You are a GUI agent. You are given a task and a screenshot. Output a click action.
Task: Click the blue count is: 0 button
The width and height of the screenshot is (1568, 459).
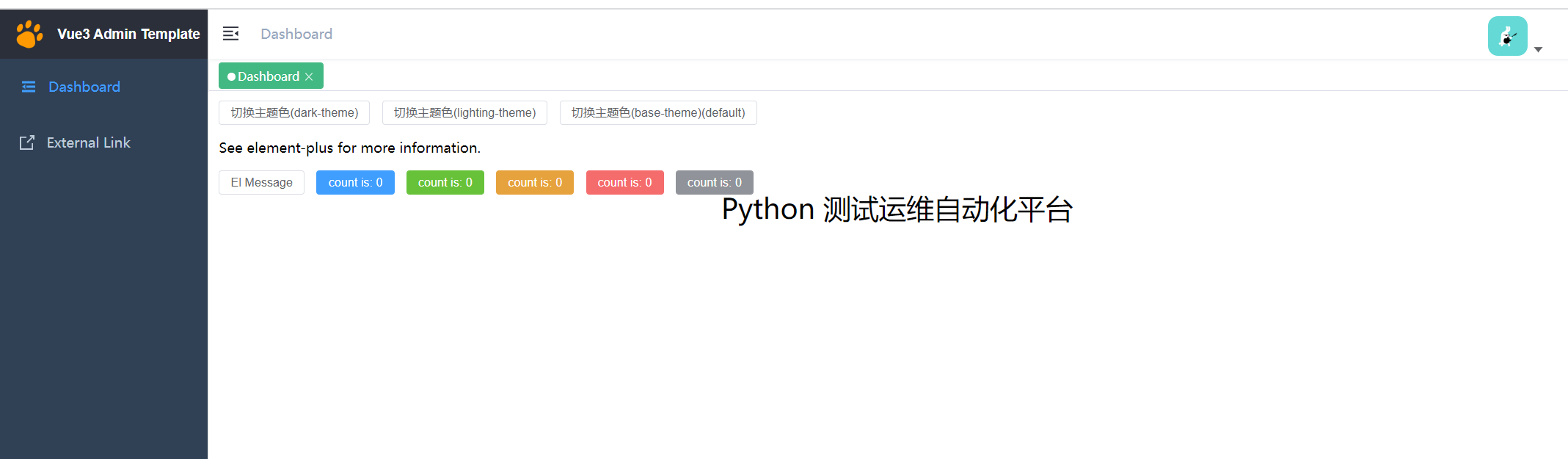(x=355, y=182)
